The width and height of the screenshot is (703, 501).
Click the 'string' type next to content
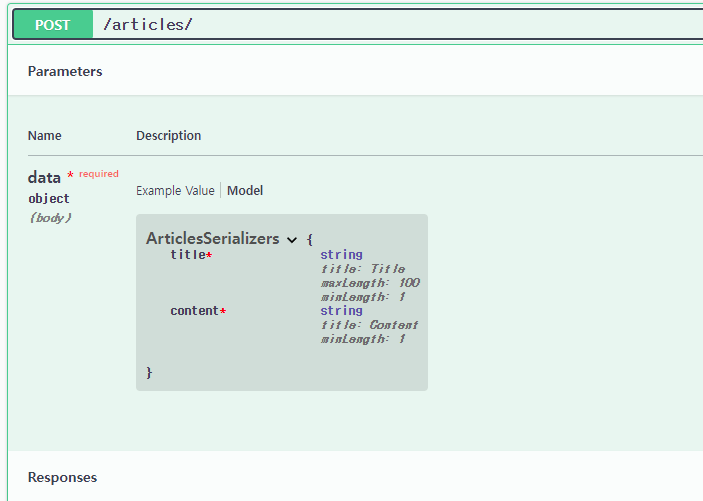pos(341,310)
